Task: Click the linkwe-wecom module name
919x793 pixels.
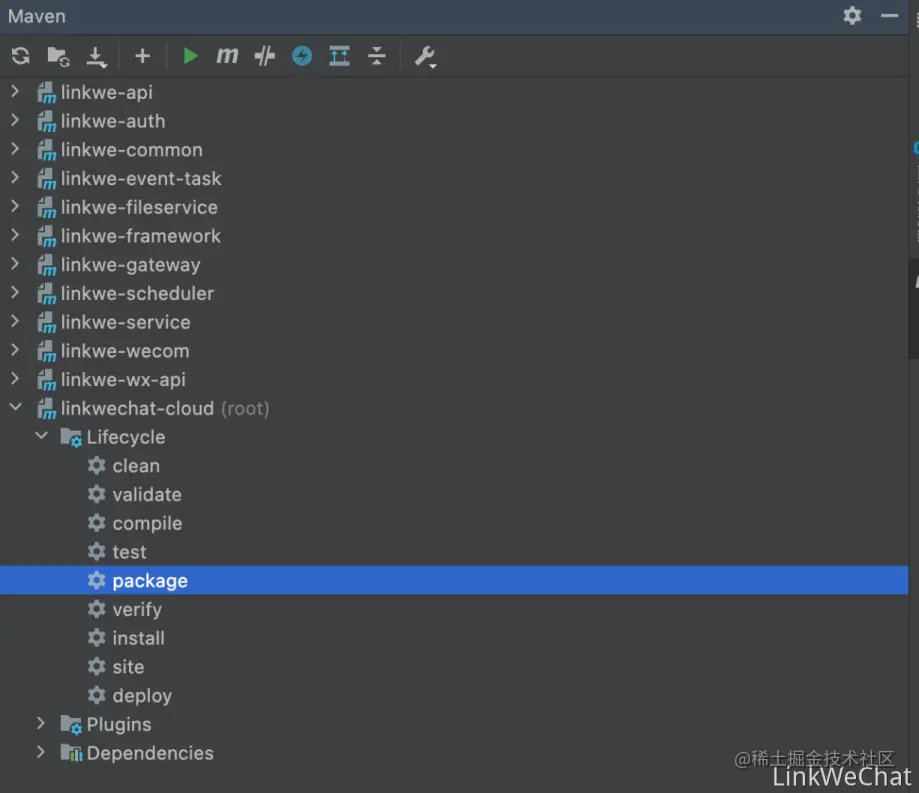Action: click(x=125, y=350)
